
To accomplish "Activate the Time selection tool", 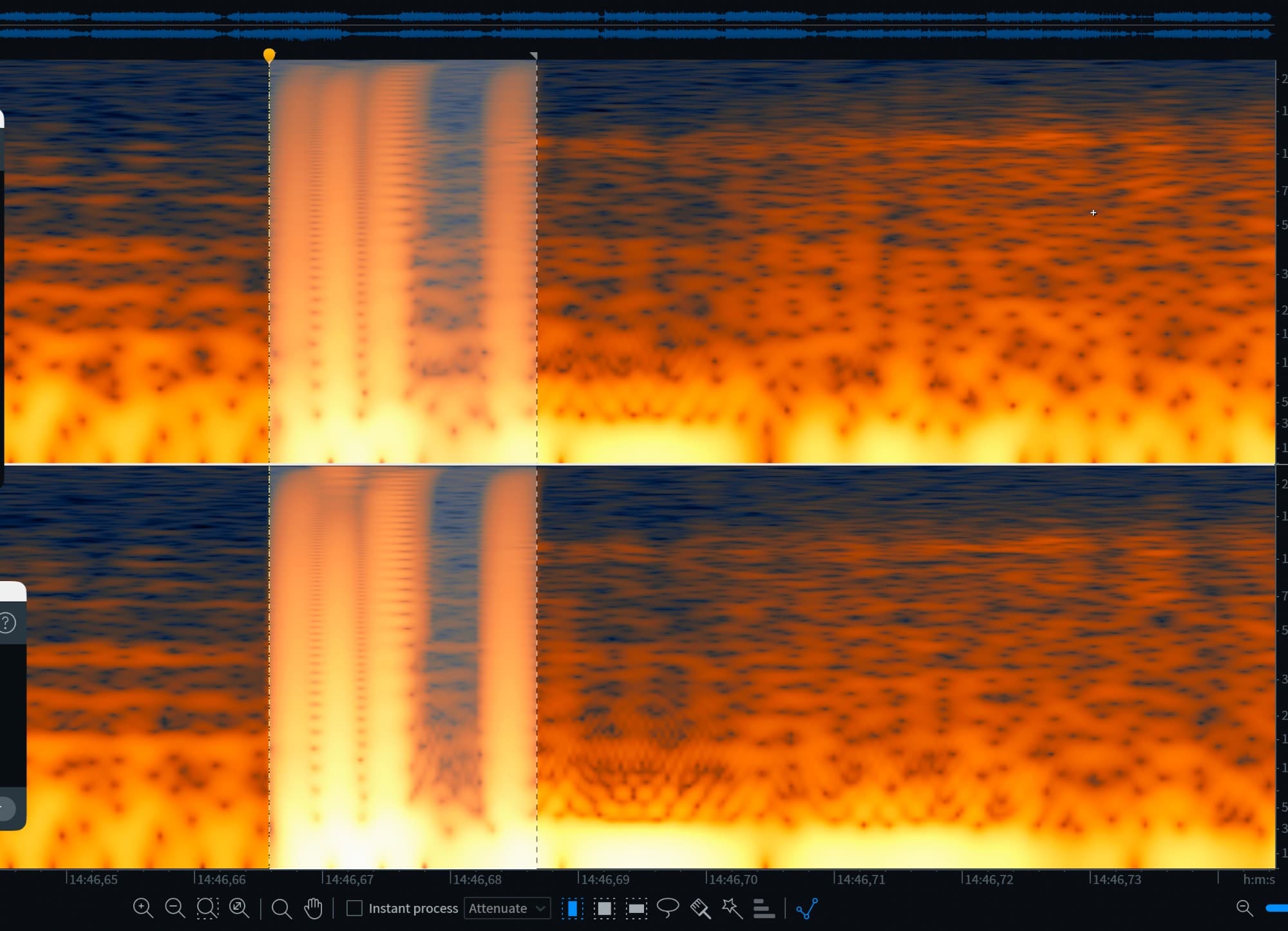I will coord(572,908).
